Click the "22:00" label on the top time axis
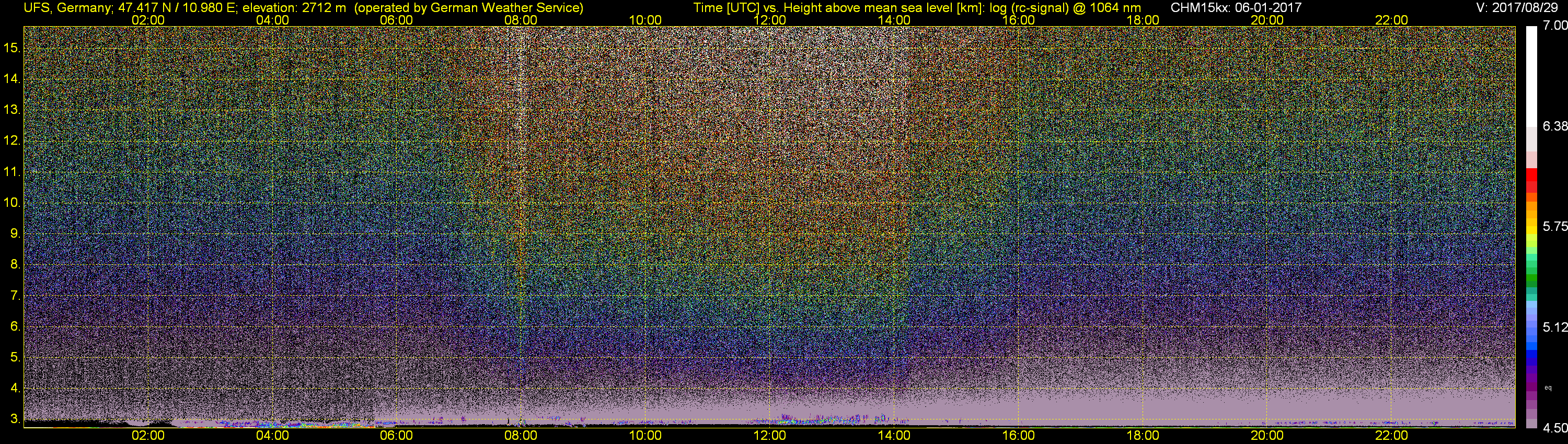1568x444 pixels. pyautogui.click(x=1391, y=20)
